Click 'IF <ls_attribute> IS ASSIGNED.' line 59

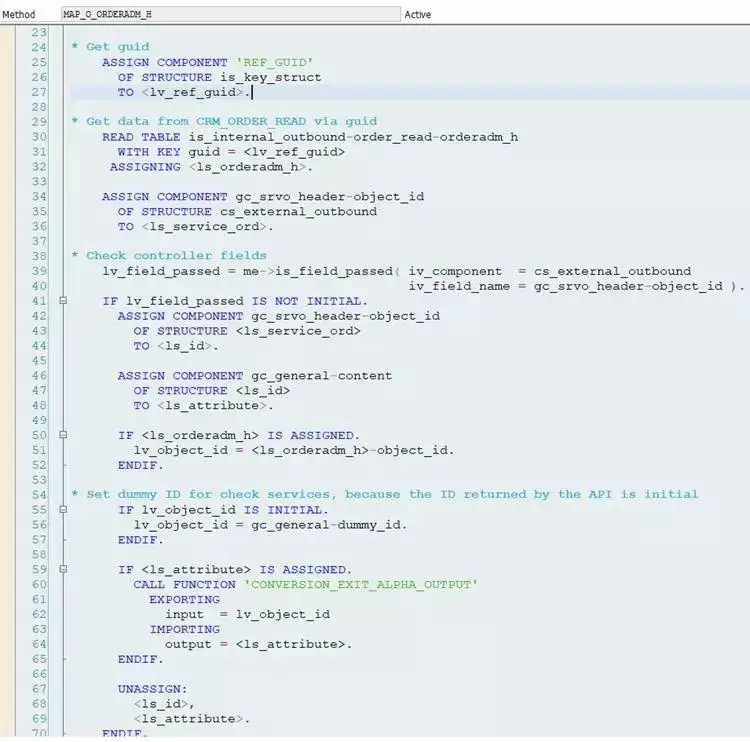point(235,570)
